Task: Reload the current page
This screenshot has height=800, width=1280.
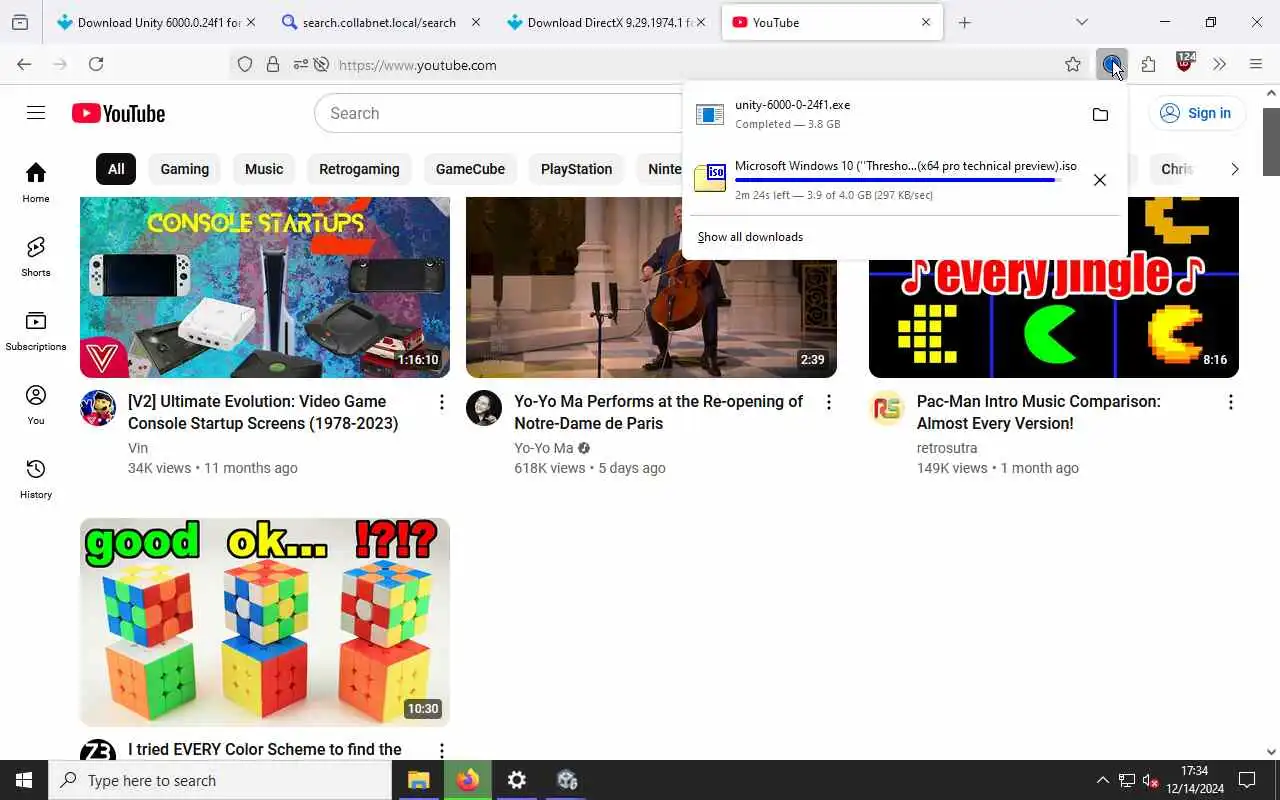Action: click(96, 64)
